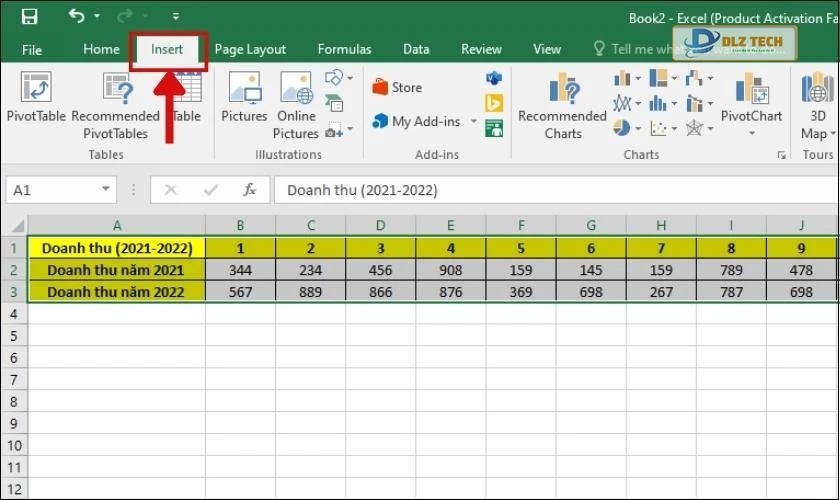Expand the Name Box dropdown arrow
Image resolution: width=840 pixels, height=500 pixels.
tap(106, 190)
